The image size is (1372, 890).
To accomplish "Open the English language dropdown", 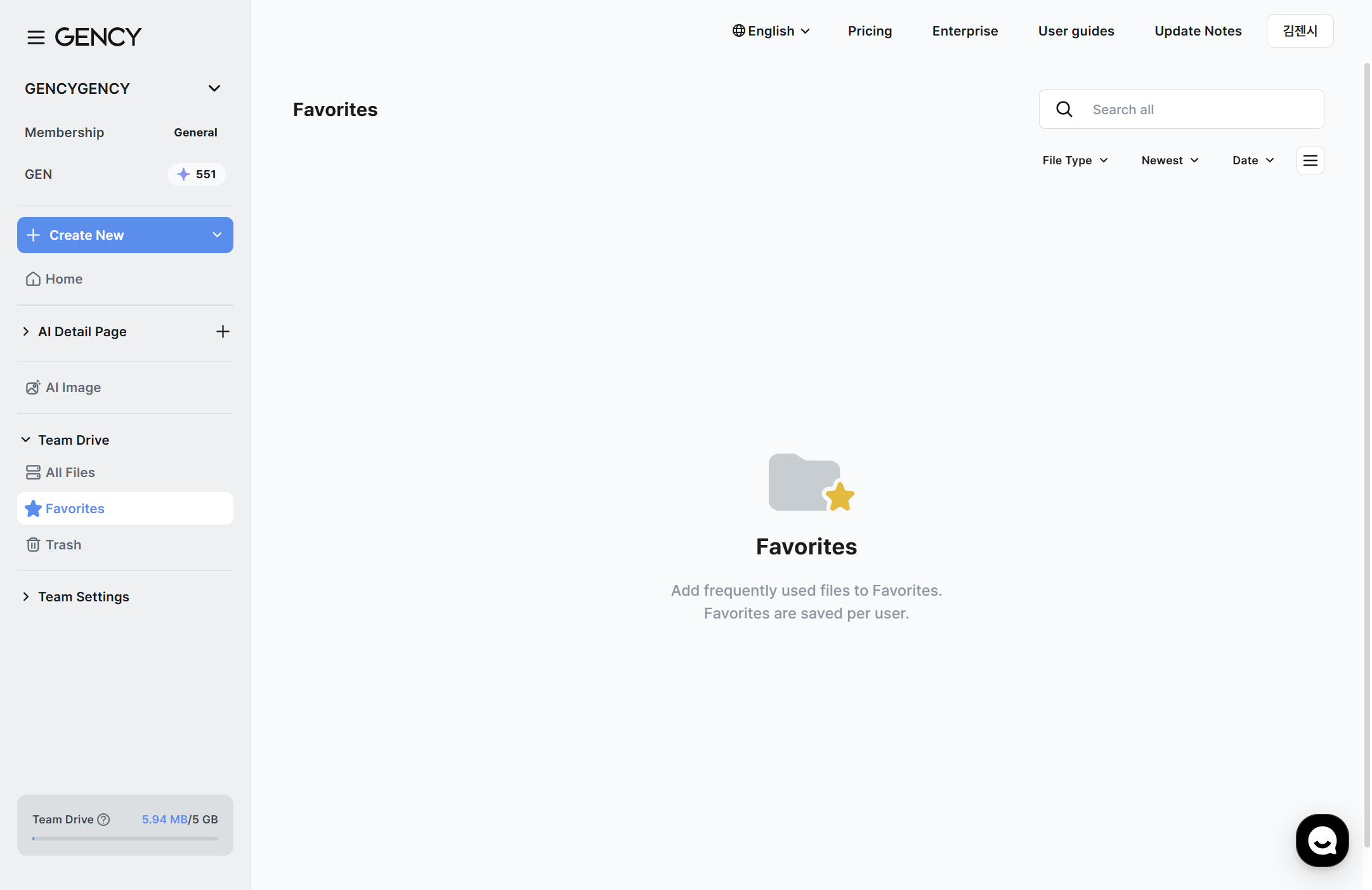I will 771,31.
